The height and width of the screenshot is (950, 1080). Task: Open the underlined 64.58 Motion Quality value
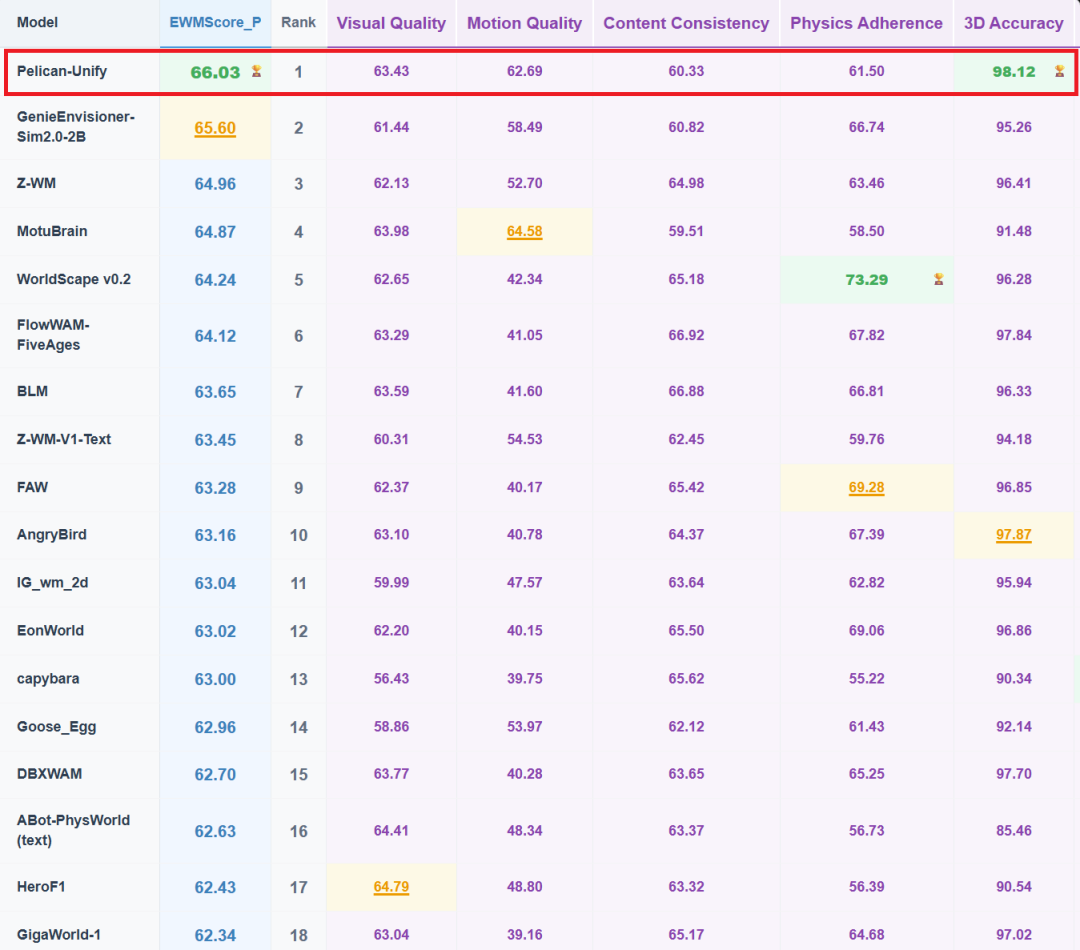click(524, 231)
